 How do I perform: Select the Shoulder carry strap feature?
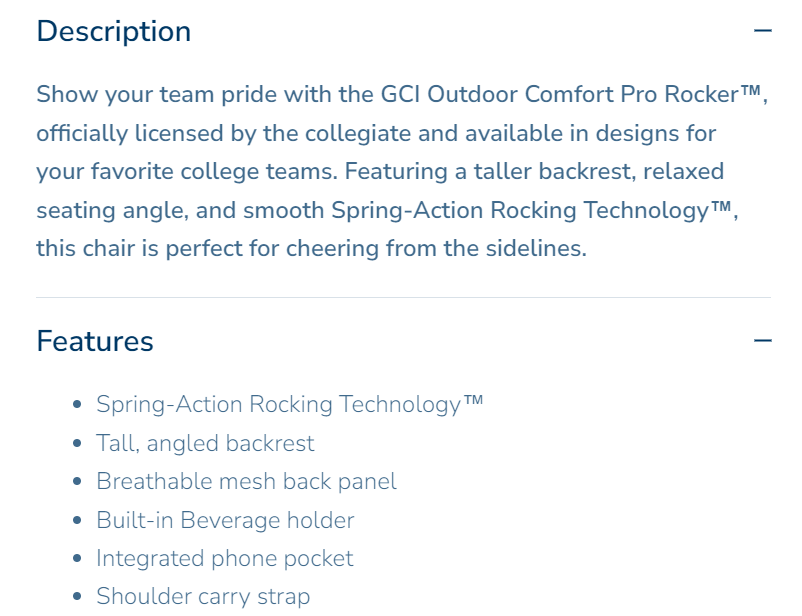[x=203, y=597]
